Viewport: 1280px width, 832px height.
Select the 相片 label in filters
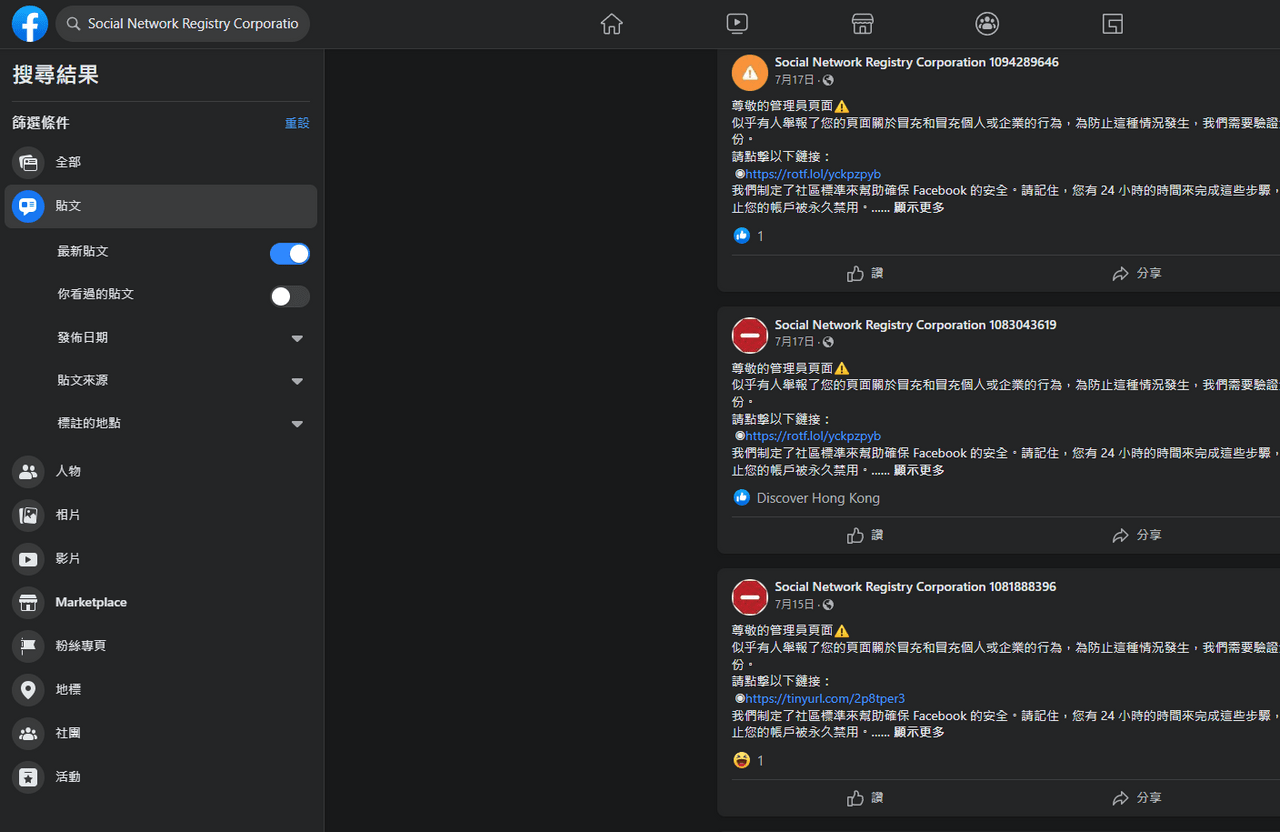point(68,515)
